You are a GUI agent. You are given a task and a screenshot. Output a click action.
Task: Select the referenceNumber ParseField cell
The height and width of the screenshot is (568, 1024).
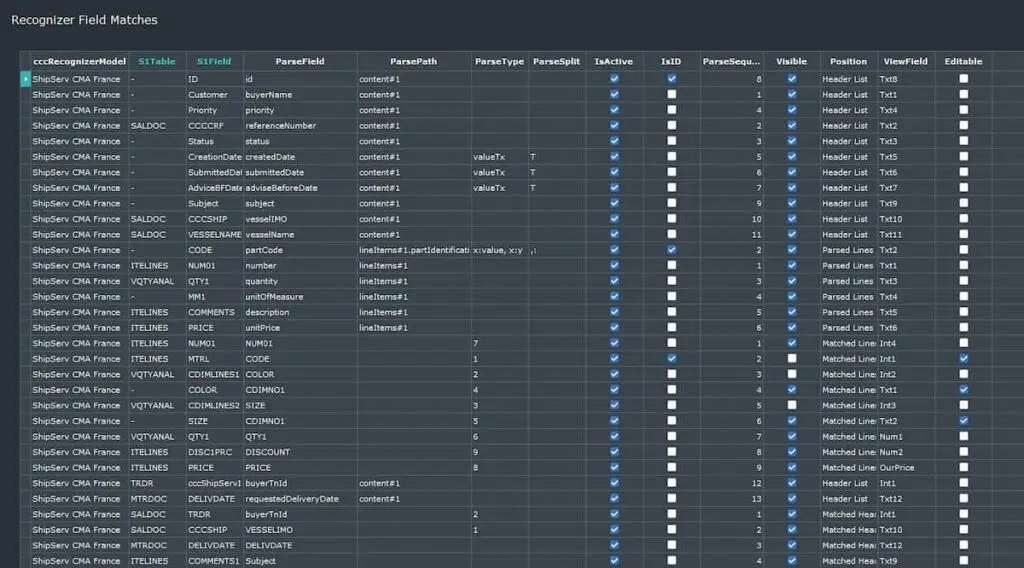[x=300, y=126]
